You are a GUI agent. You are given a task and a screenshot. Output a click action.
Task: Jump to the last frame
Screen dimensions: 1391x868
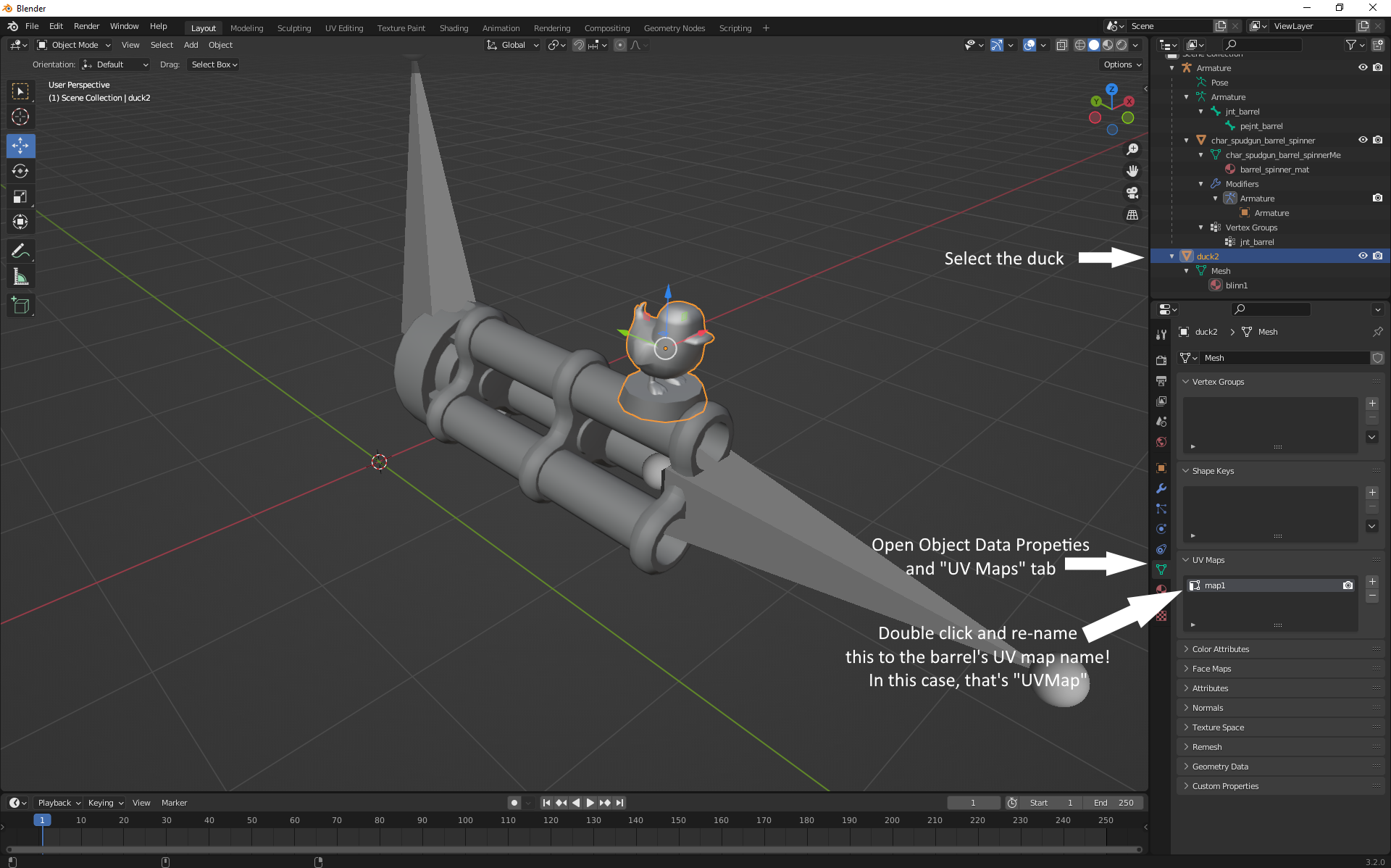619,803
